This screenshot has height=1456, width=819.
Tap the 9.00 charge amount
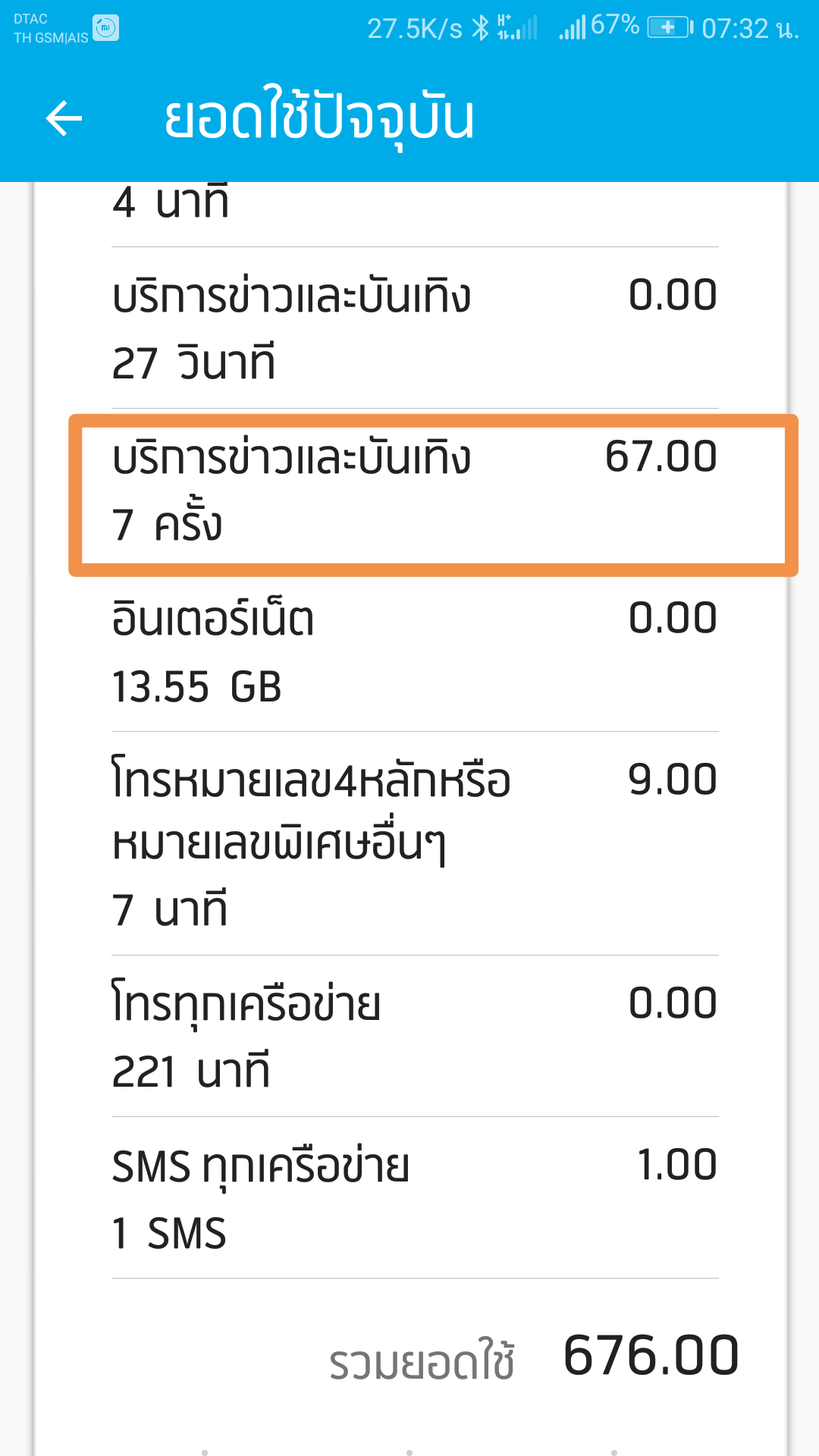click(x=673, y=780)
